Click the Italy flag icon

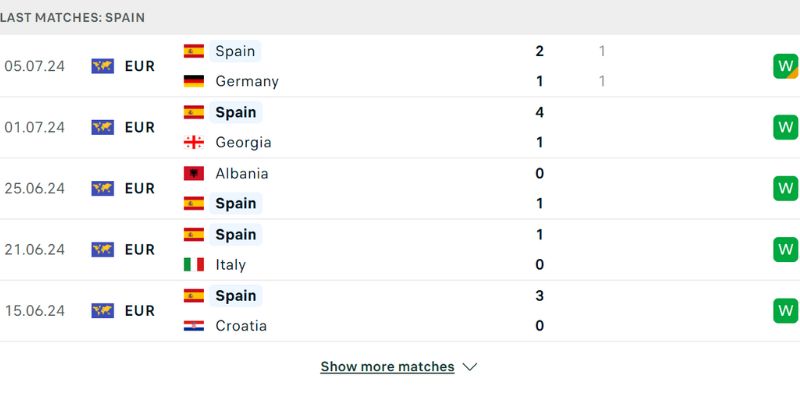194,265
